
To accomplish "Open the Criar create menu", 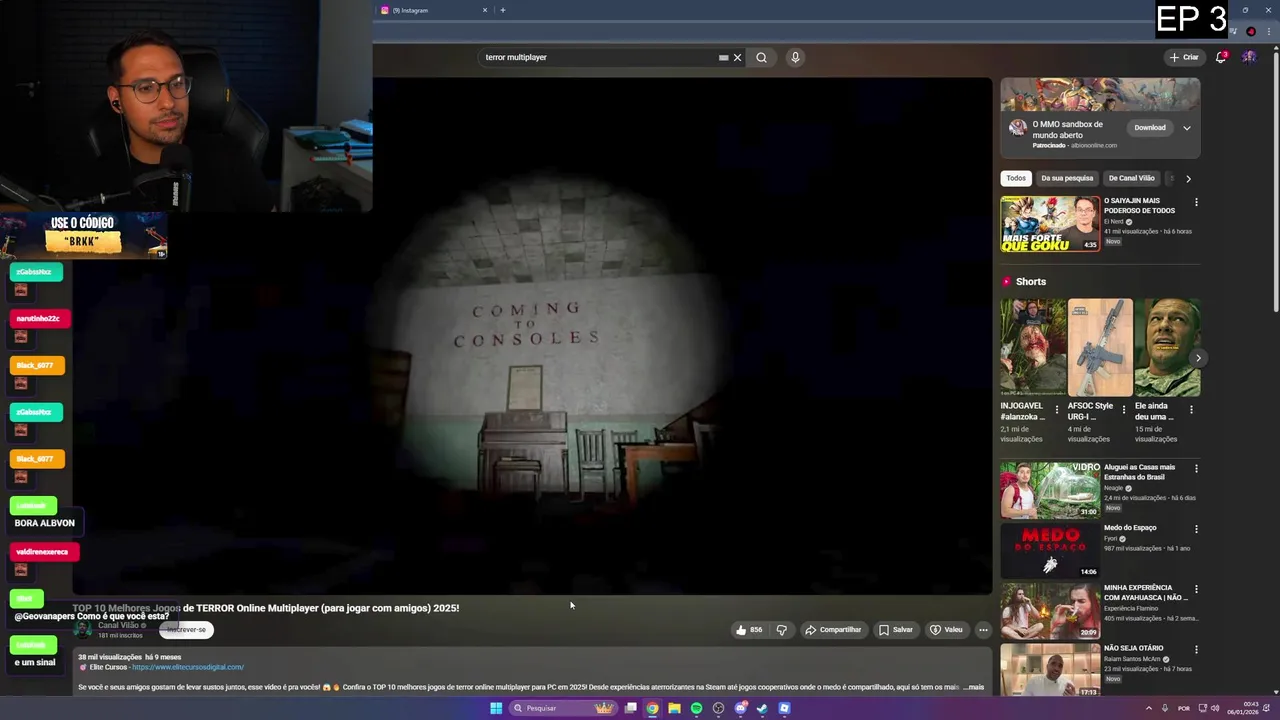I will (1184, 57).
